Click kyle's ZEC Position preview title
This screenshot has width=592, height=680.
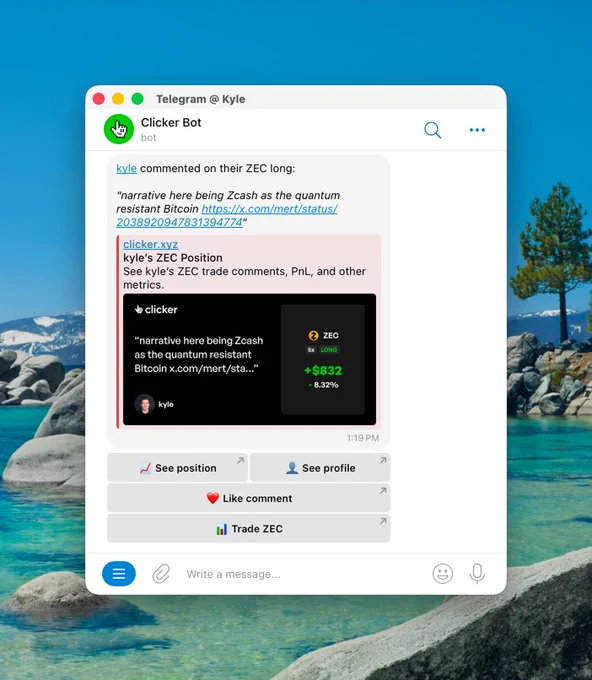coord(173,258)
